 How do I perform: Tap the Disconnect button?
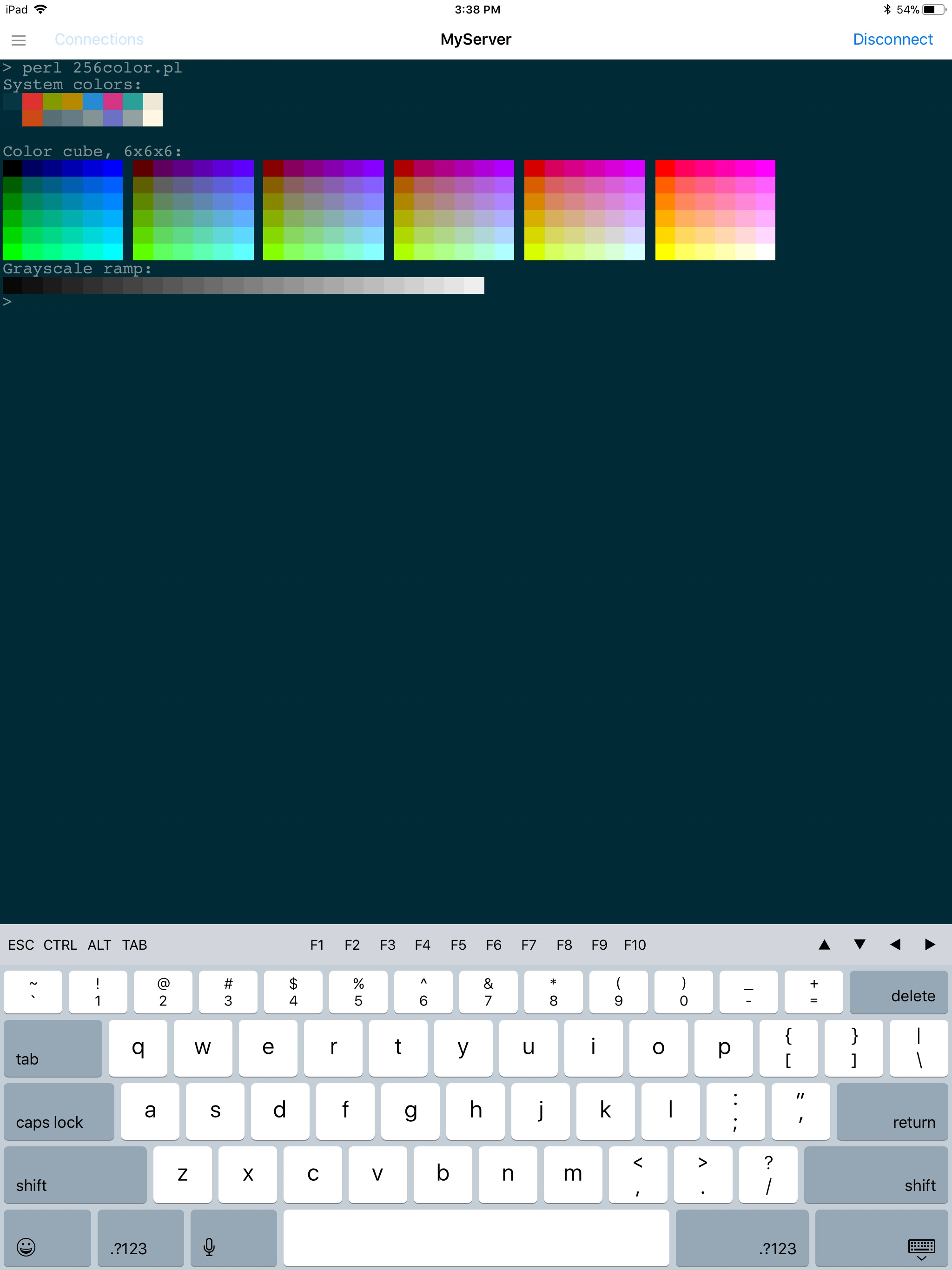click(x=892, y=39)
